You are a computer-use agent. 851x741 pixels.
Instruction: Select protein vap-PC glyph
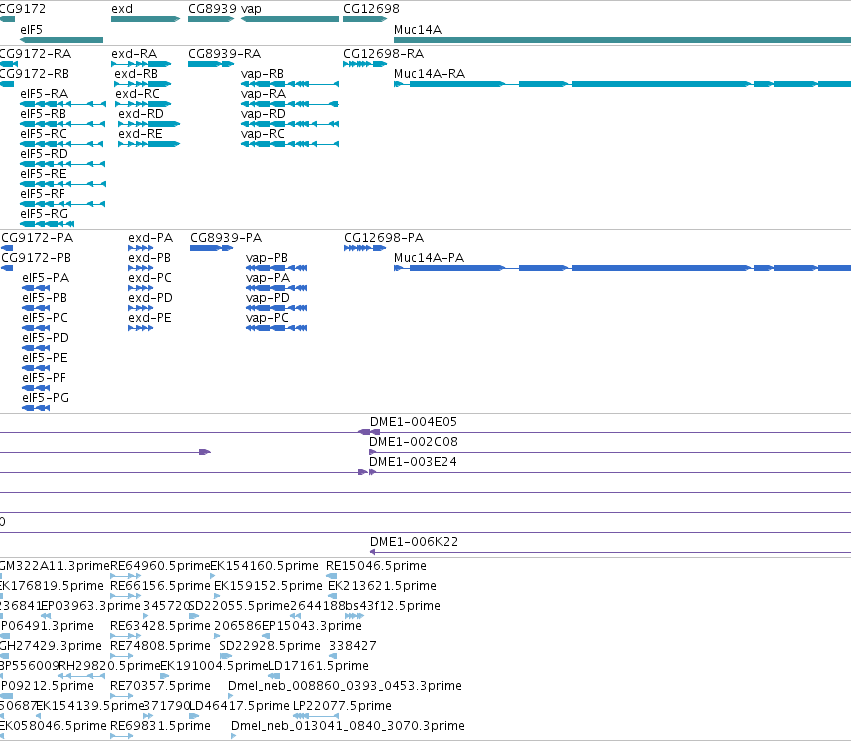click(277, 328)
